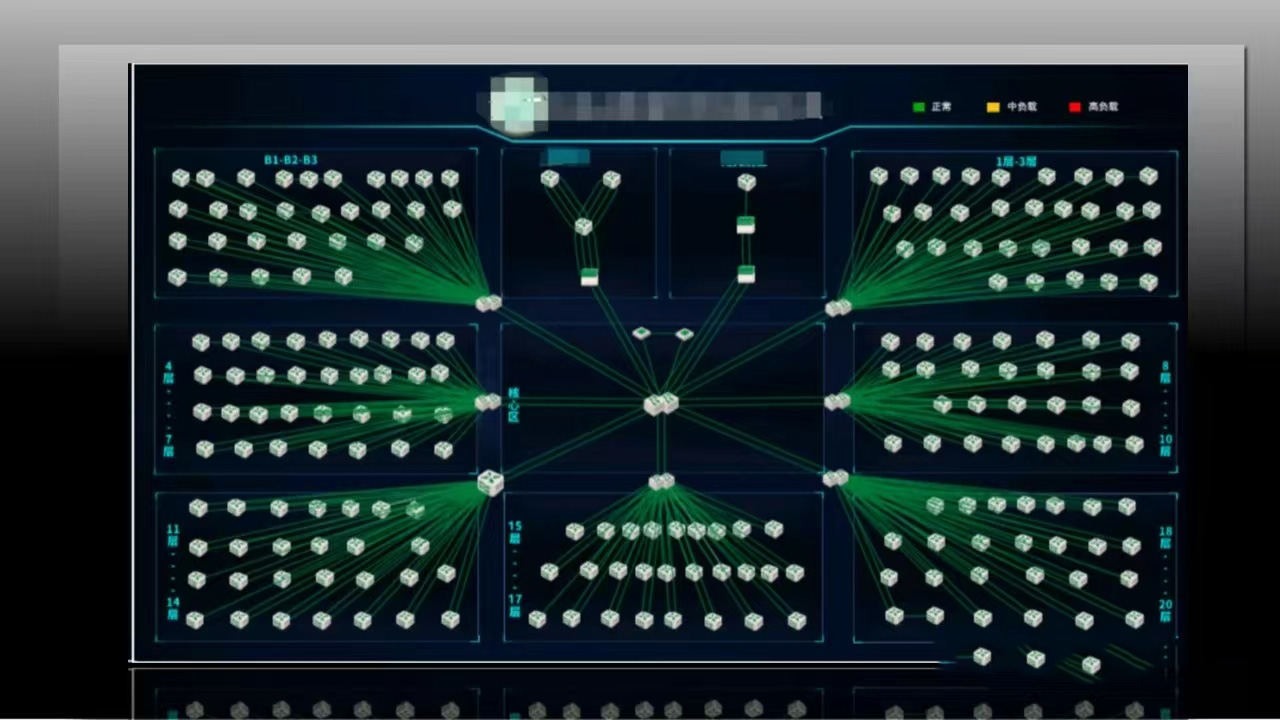Screen dimensions: 1280x720
Task: Click the red 高负载 legend swatch
Action: click(1075, 107)
